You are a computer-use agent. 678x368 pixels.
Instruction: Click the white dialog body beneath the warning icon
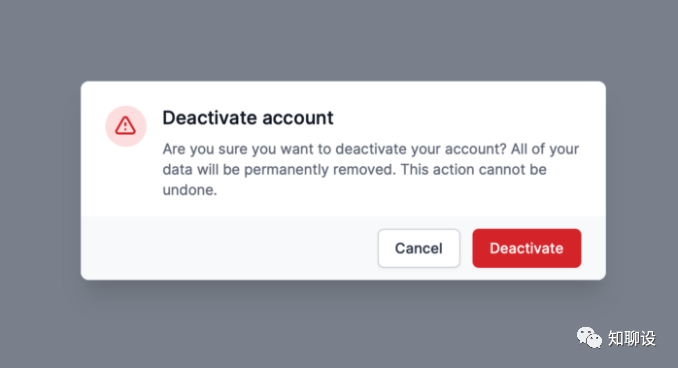126,182
